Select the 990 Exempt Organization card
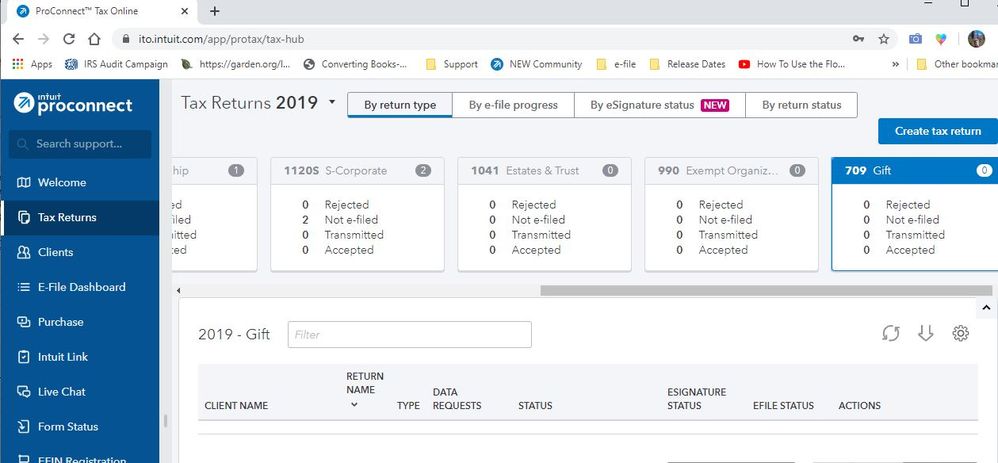This screenshot has width=998, height=463. [x=731, y=215]
